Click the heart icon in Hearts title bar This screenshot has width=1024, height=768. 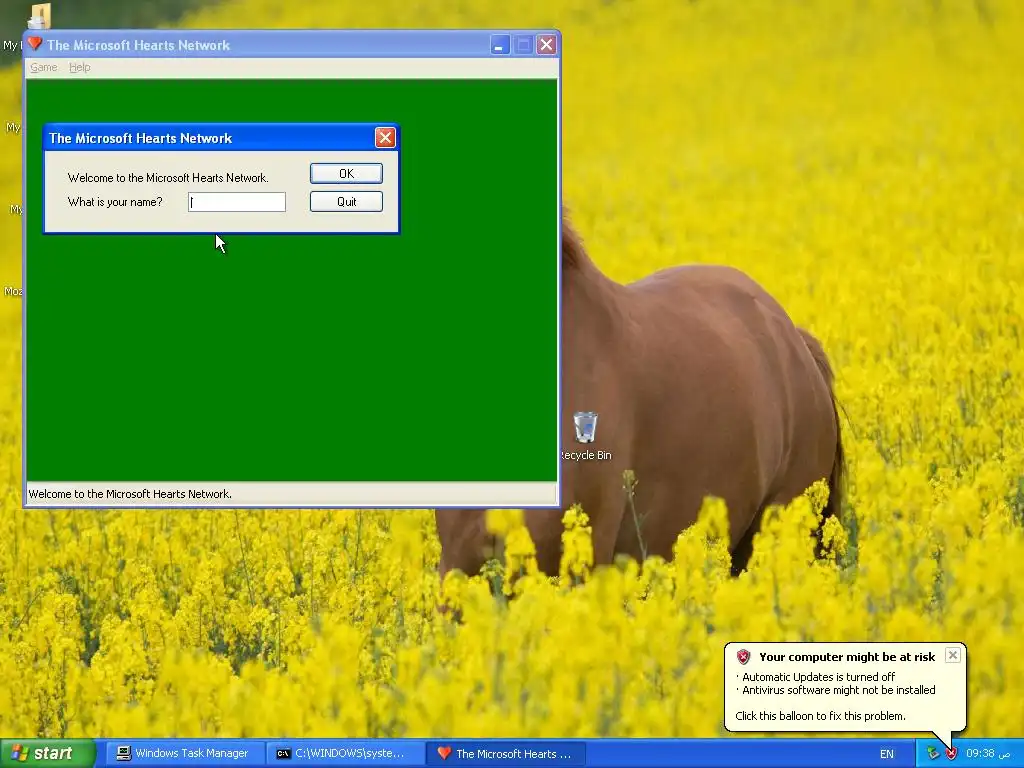click(x=35, y=44)
